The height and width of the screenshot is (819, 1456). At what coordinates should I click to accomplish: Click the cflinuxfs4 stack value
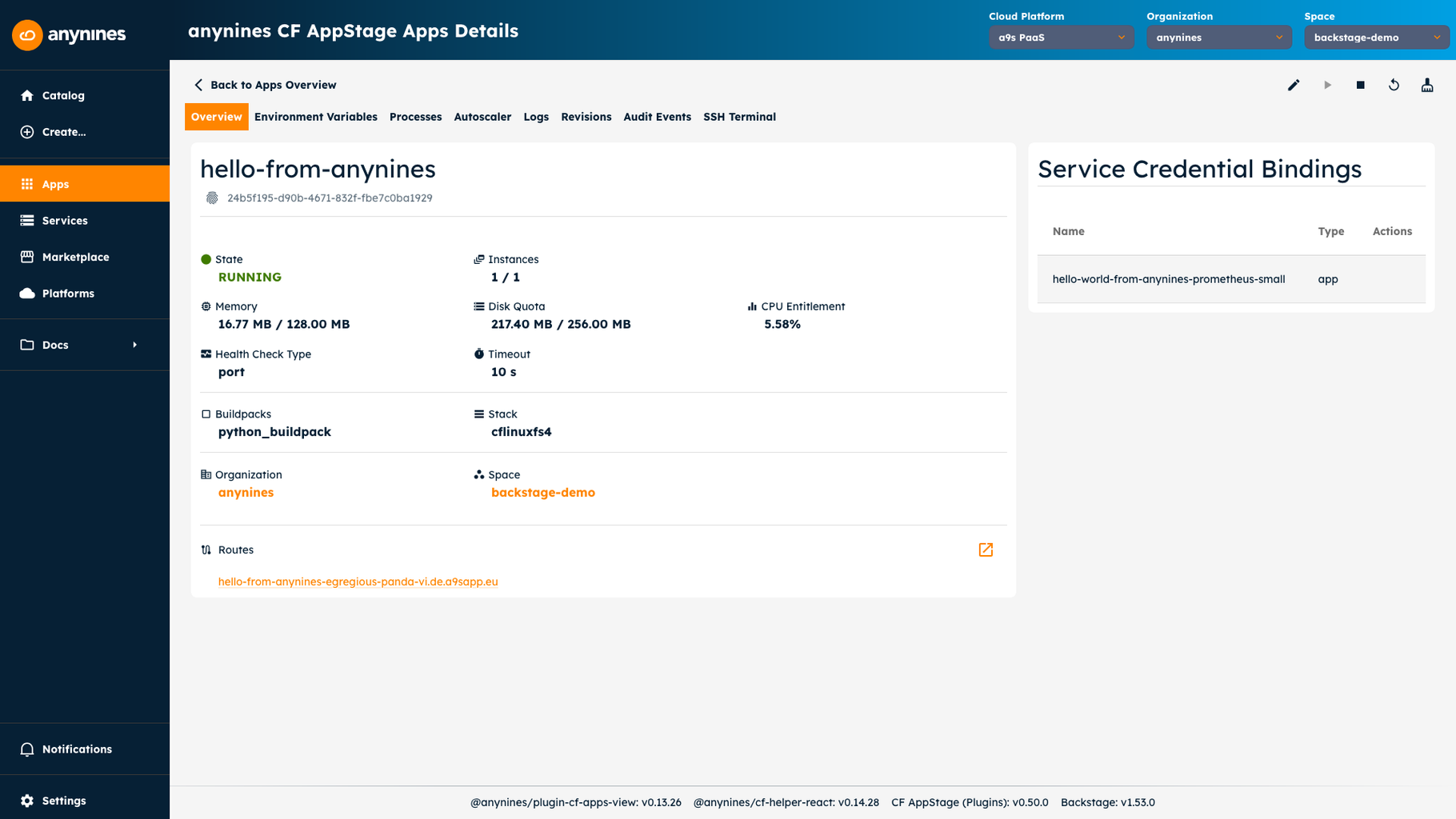pyautogui.click(x=522, y=432)
